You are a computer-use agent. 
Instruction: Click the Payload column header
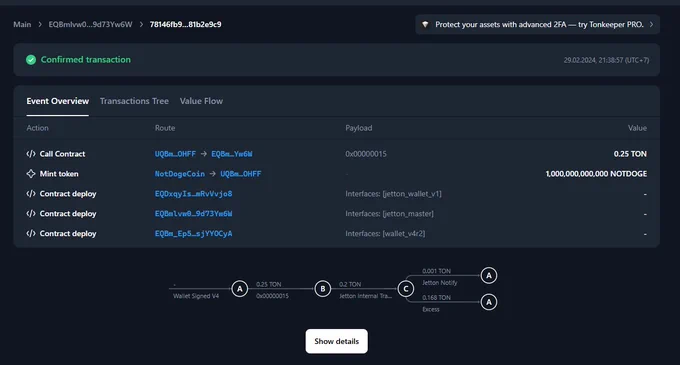coord(359,128)
